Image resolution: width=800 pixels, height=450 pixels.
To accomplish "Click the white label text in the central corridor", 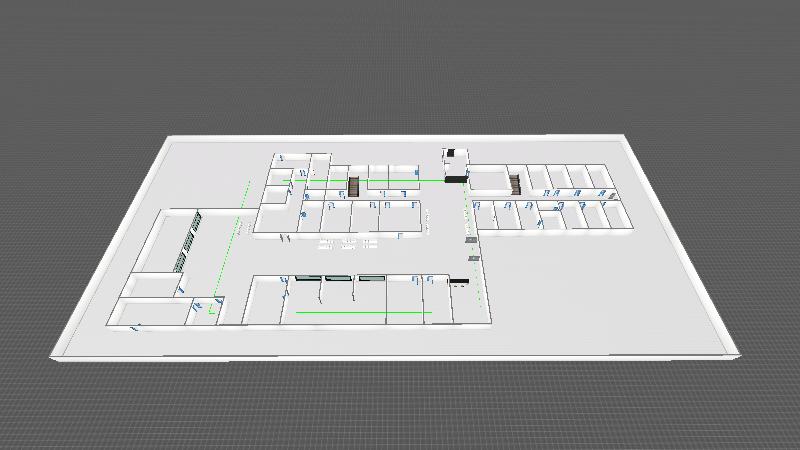I will 347,242.
